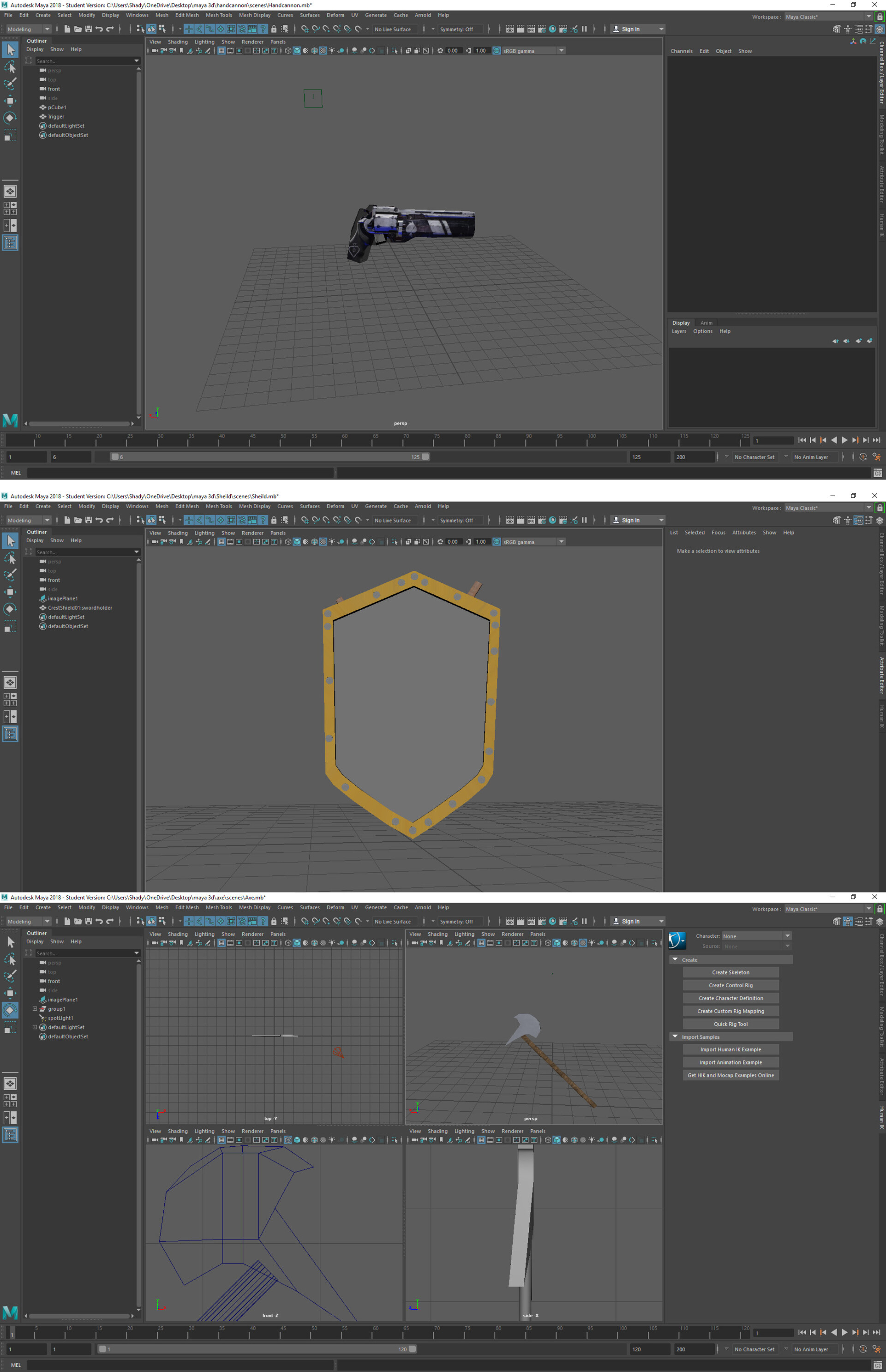Screen dimensions: 886x1372
Task: Select the Move tool in the toolbox
Action: (x=10, y=101)
